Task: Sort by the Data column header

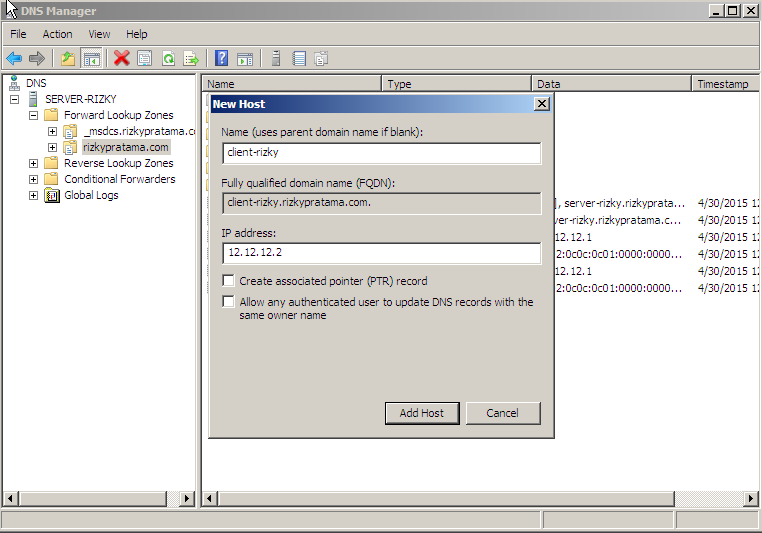Action: click(x=611, y=84)
